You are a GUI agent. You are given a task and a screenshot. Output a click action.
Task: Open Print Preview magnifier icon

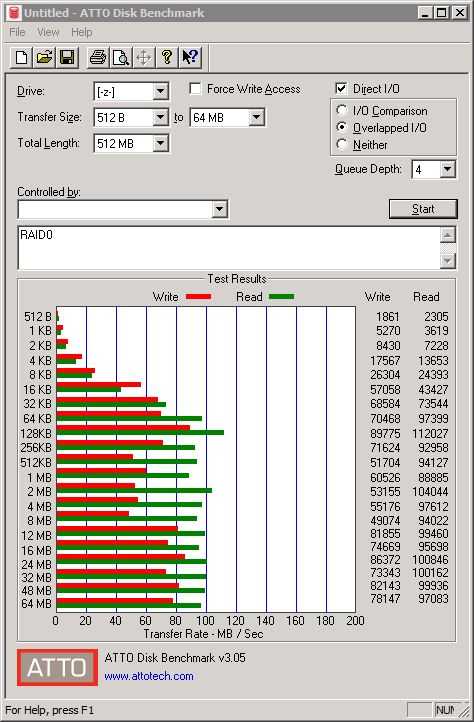(121, 58)
